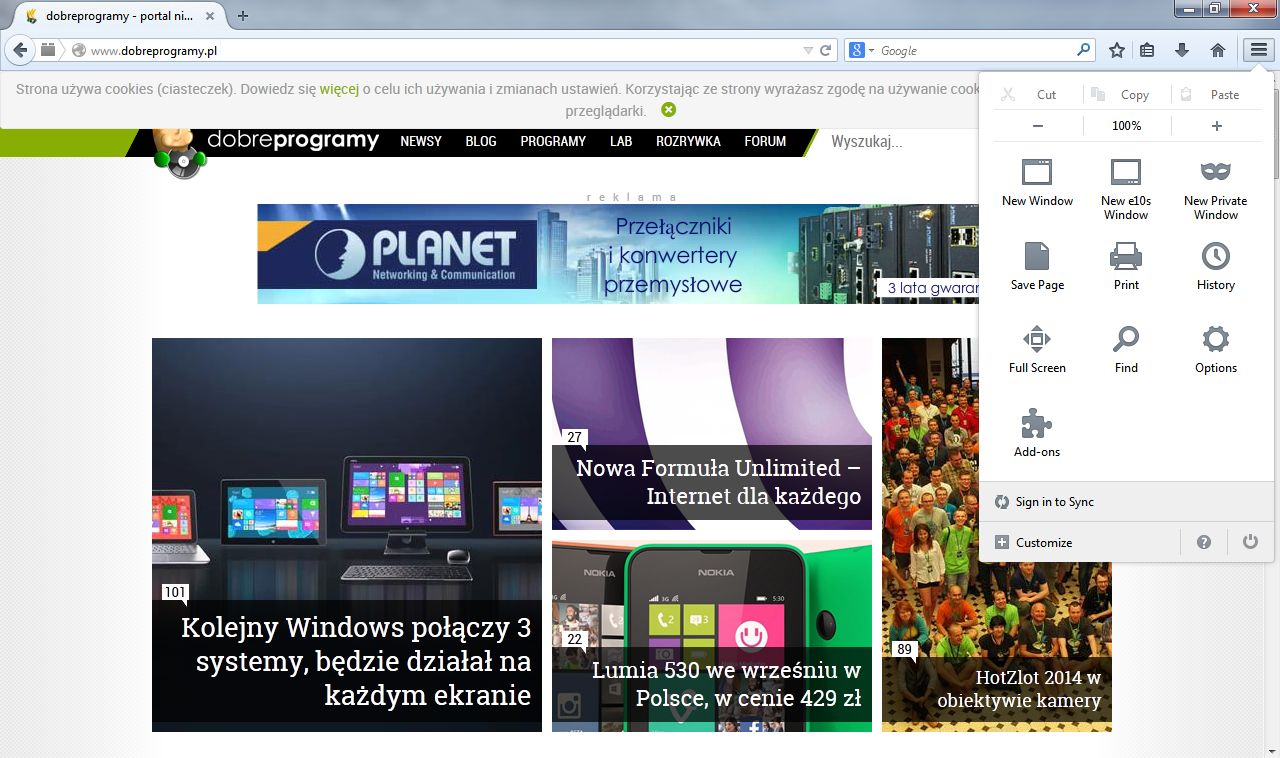Click the 27 comments badge
Viewport: 1280px width, 758px height.
[x=574, y=437]
